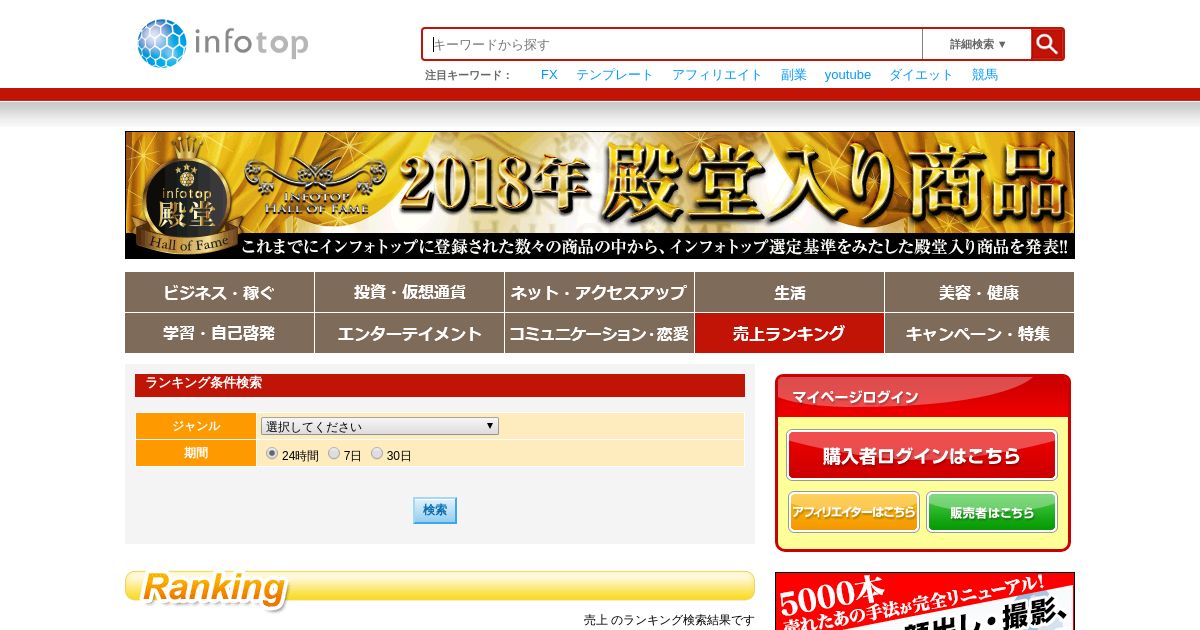Click 販売者はこちら button
Image resolution: width=1200 pixels, height=630 pixels.
992,512
